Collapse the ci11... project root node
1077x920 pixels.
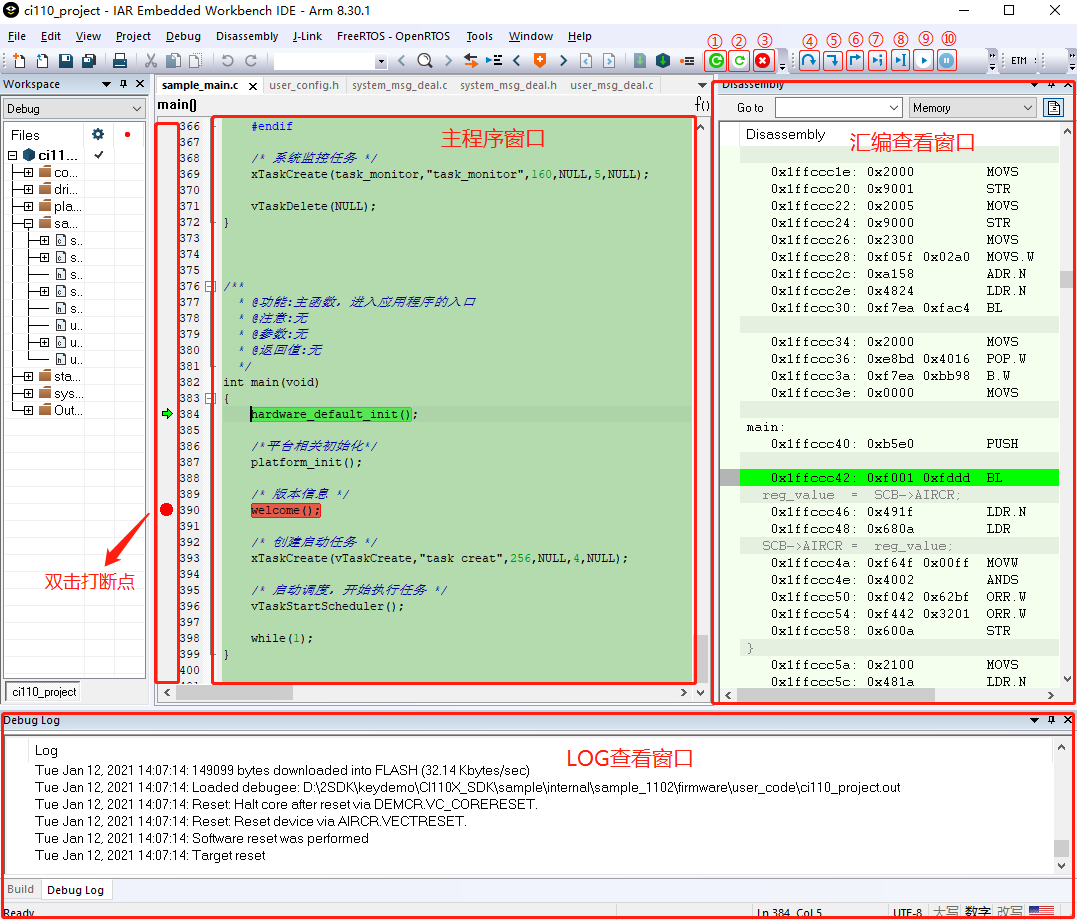[x=12, y=155]
